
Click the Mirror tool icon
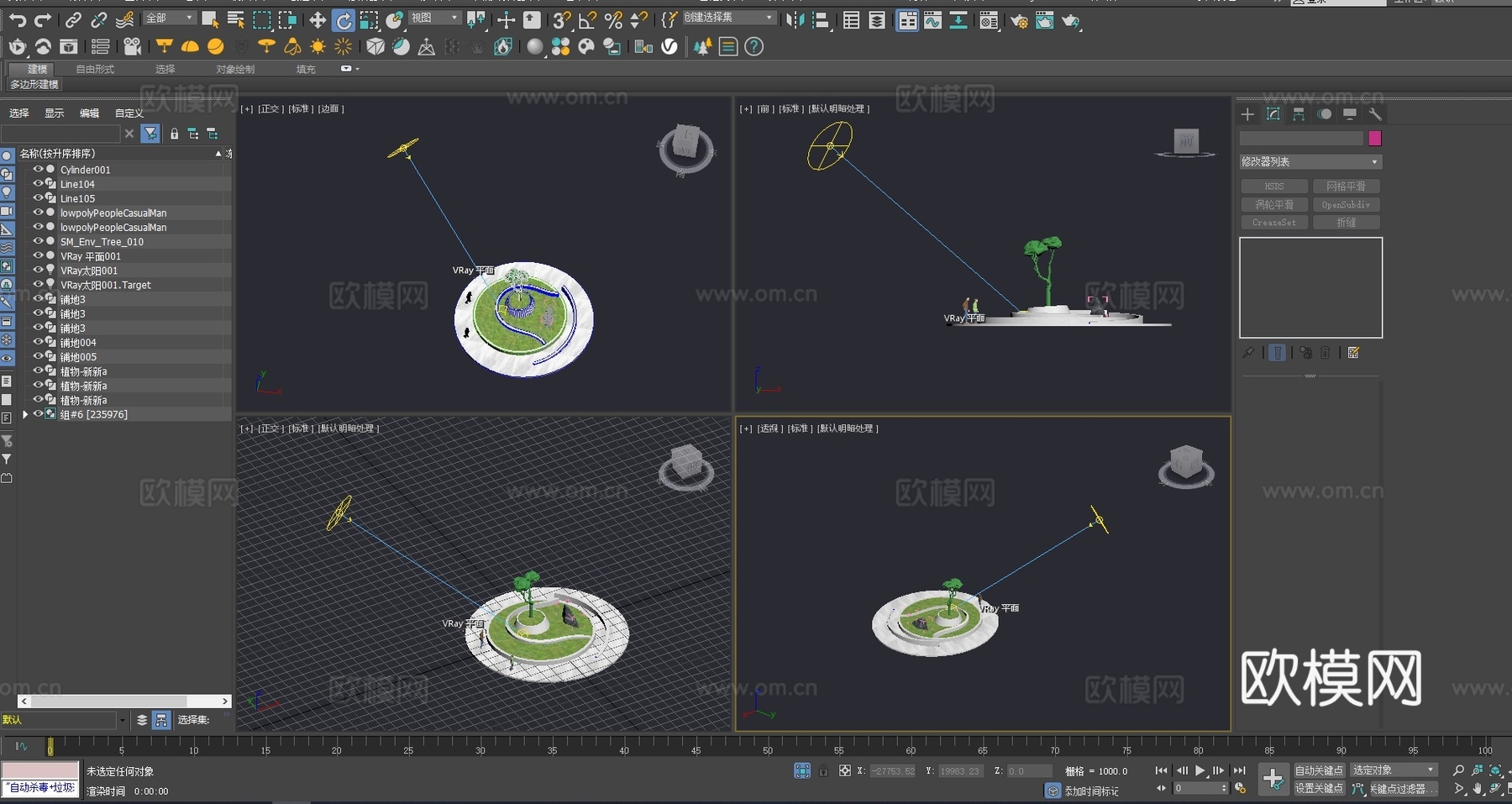pyautogui.click(x=795, y=20)
